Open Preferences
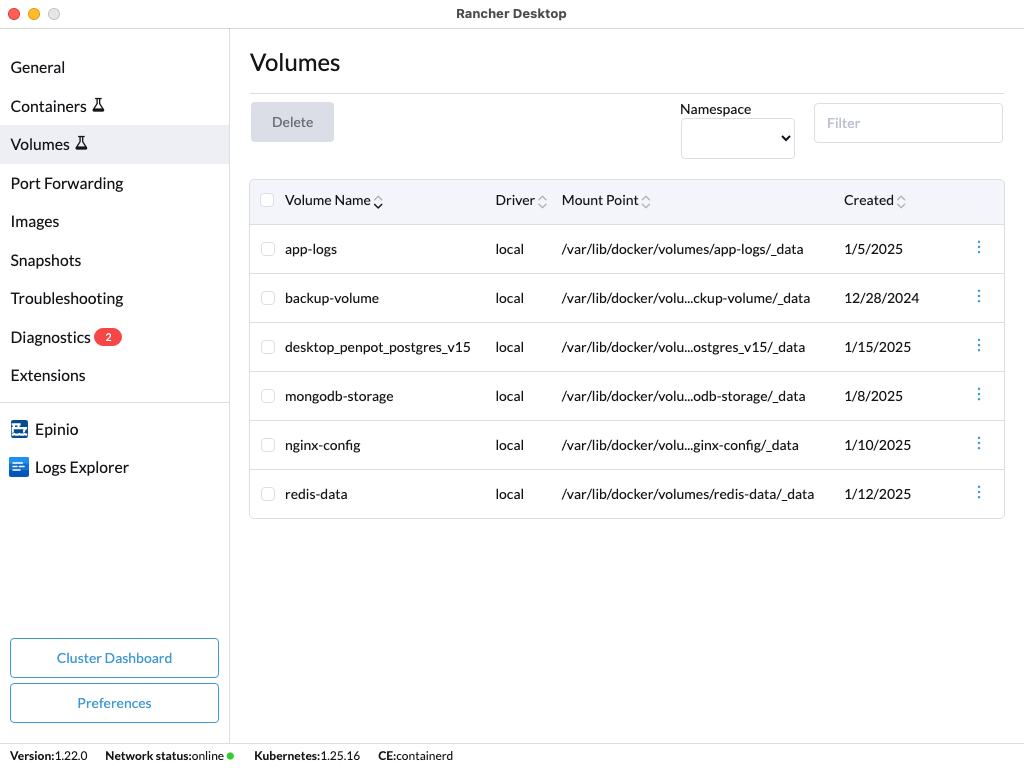Viewport: 1024px width, 768px height. [114, 703]
